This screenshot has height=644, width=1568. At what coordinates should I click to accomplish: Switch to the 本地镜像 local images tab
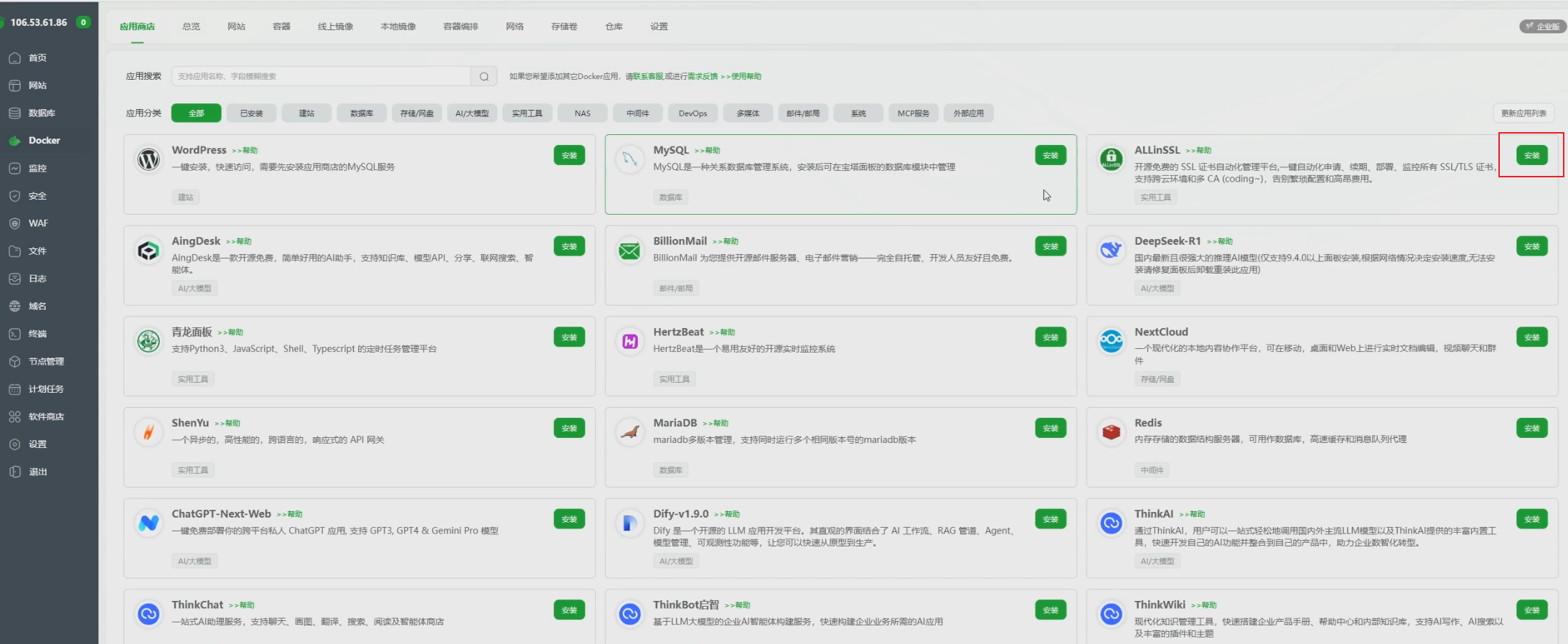pyautogui.click(x=398, y=27)
